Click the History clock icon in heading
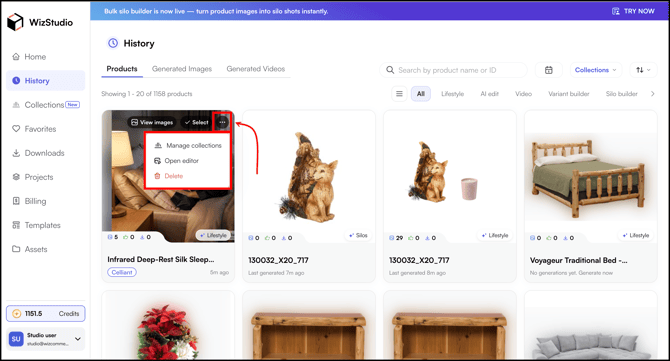670x361 pixels. click(113, 43)
